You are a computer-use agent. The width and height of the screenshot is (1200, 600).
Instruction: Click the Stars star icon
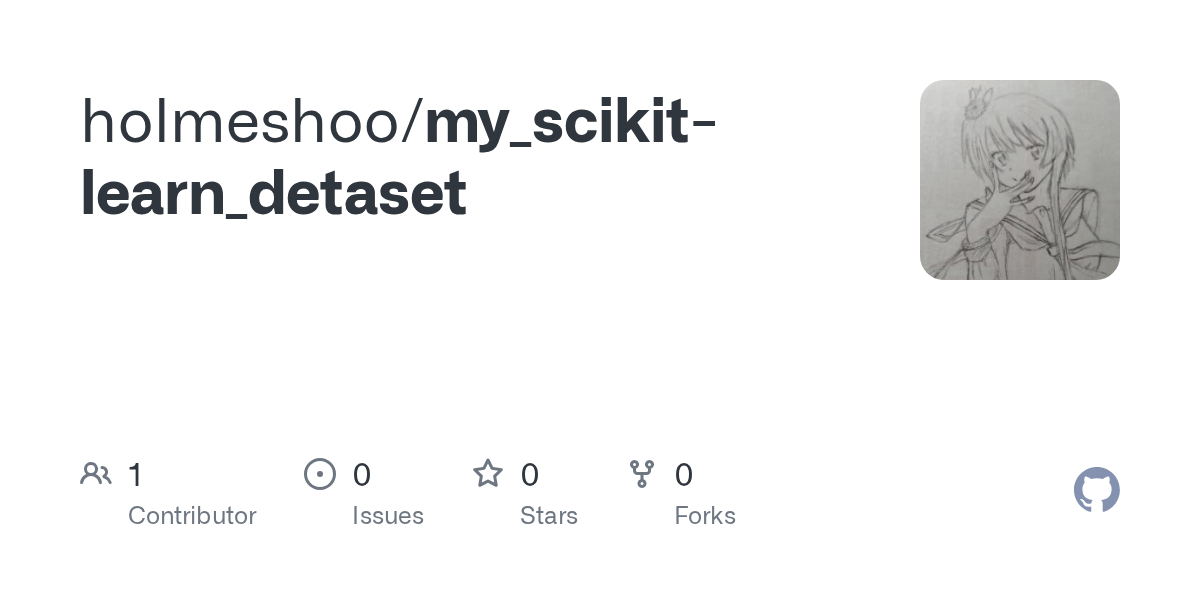(488, 474)
